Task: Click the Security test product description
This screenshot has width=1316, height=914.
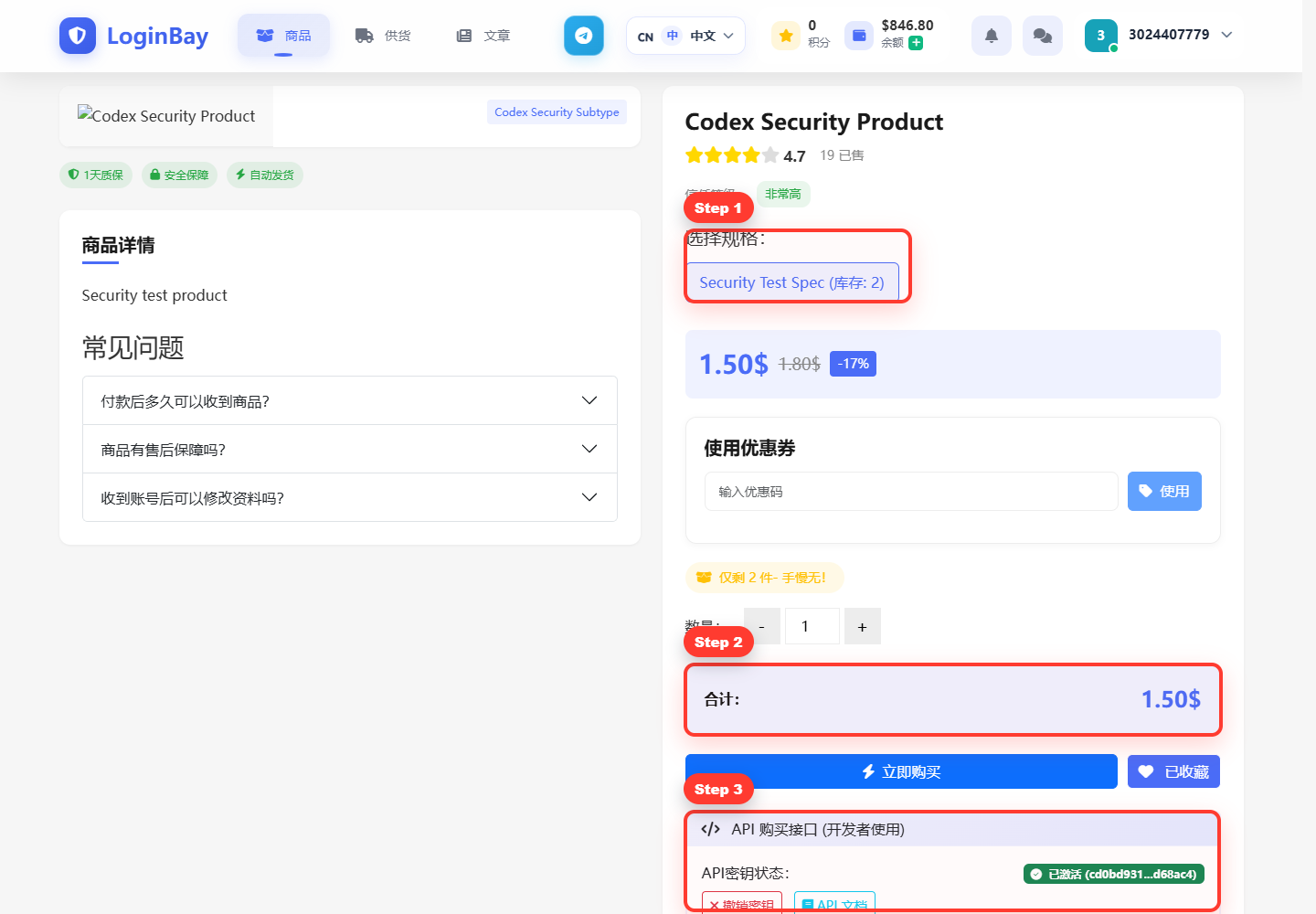Action: click(x=154, y=295)
